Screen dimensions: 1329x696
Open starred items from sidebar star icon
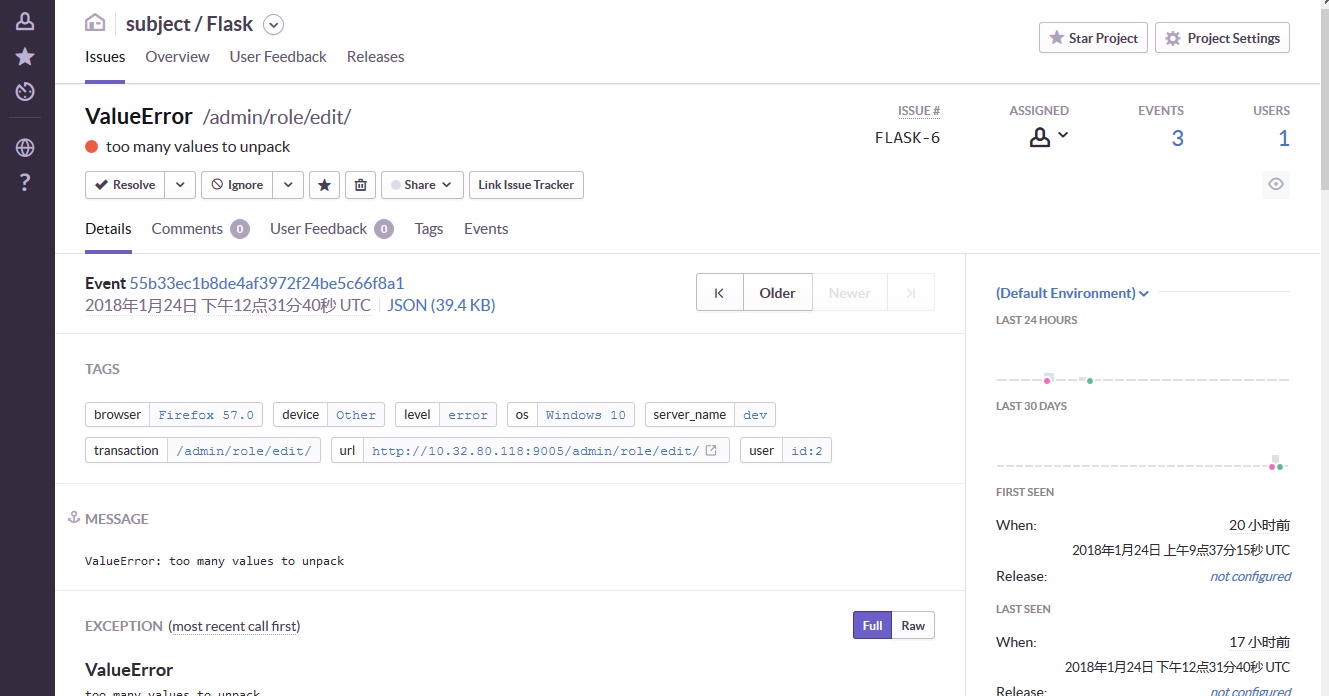click(x=25, y=57)
